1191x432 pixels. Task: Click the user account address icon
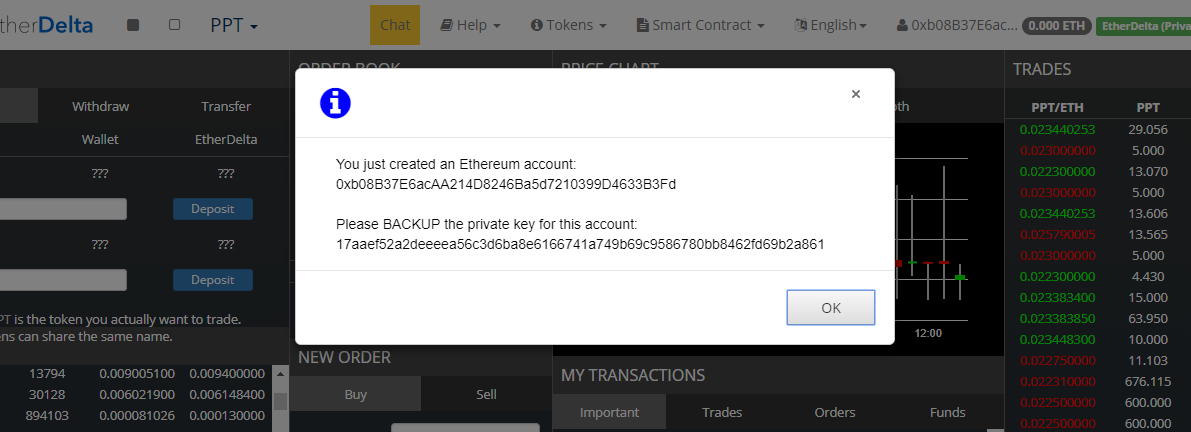tap(902, 26)
